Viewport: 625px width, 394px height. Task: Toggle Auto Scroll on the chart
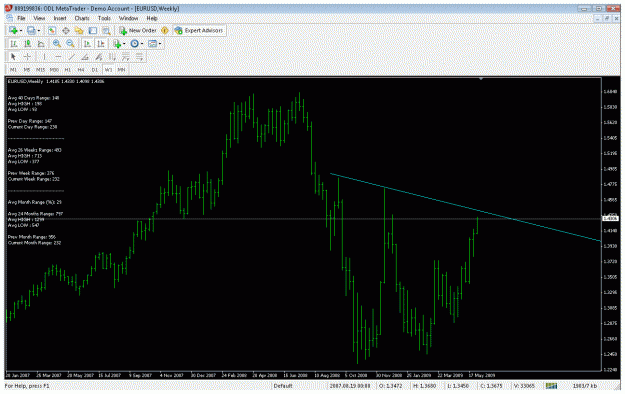87,44
